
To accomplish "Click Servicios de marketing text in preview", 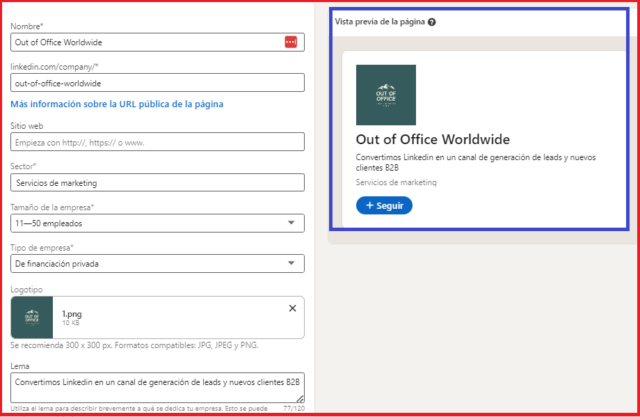I will click(x=396, y=182).
